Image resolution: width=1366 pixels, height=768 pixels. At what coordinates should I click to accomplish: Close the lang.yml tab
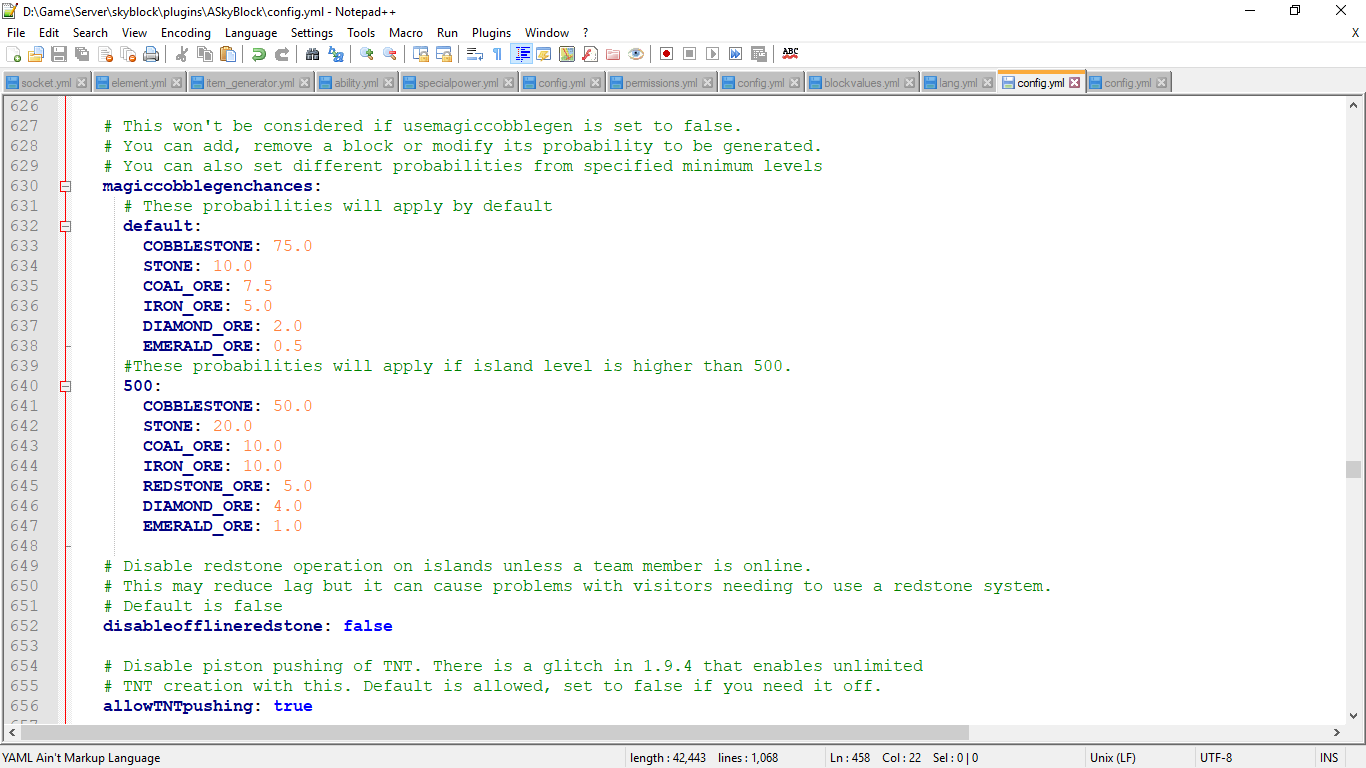[x=988, y=83]
